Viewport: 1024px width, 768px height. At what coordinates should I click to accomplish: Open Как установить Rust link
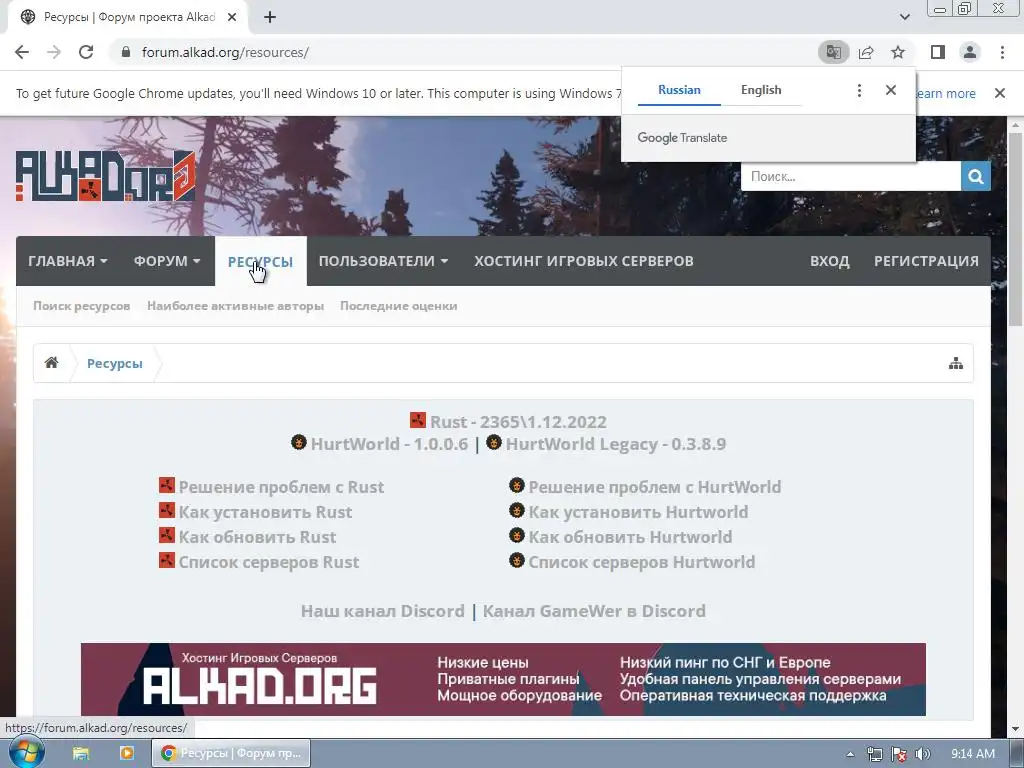(x=265, y=512)
